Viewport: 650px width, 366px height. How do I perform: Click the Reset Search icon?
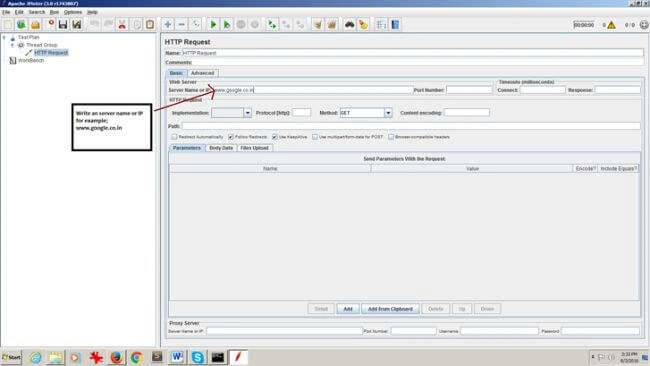[x=364, y=24]
